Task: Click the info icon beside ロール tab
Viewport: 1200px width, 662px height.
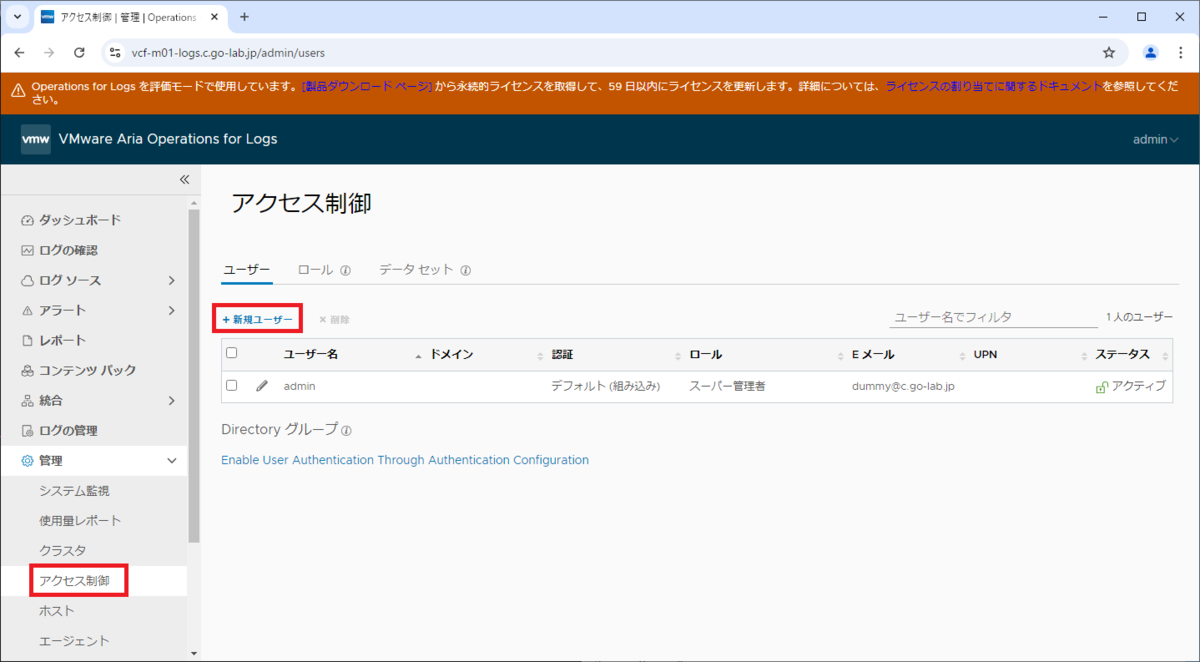Action: pos(345,270)
